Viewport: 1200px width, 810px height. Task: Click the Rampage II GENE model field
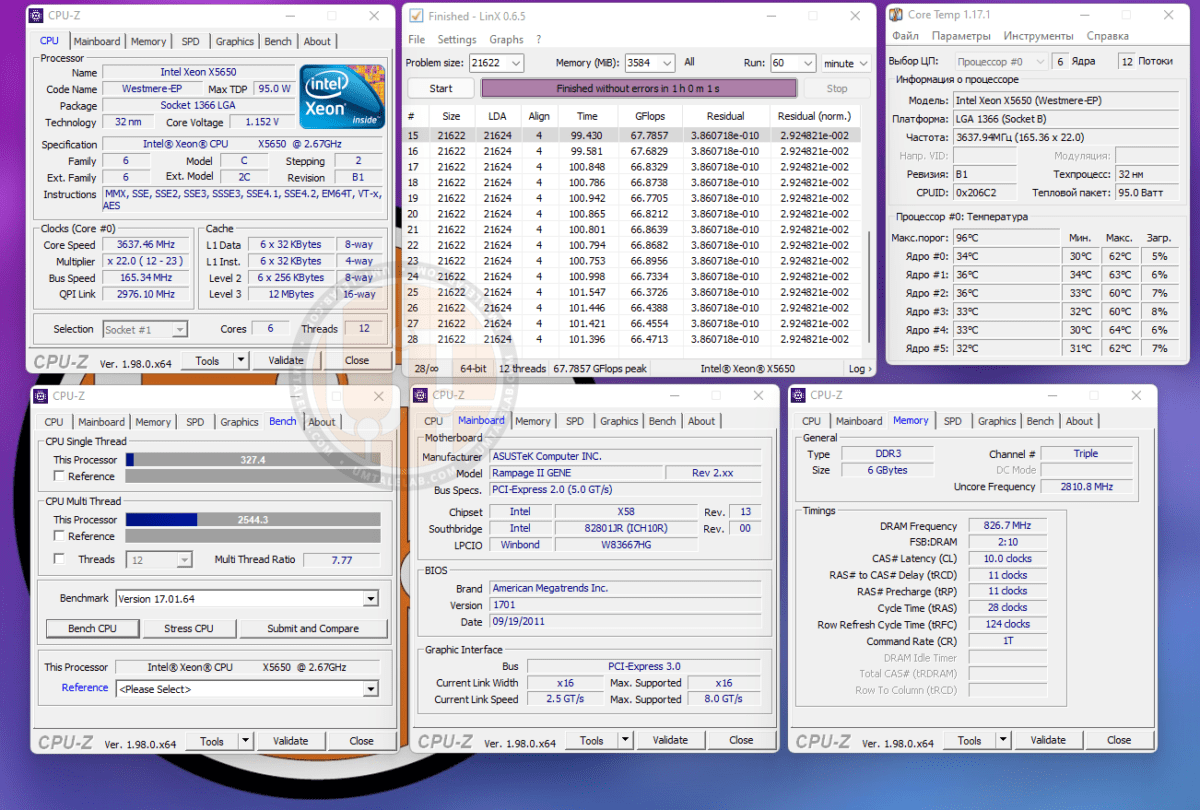[575, 473]
